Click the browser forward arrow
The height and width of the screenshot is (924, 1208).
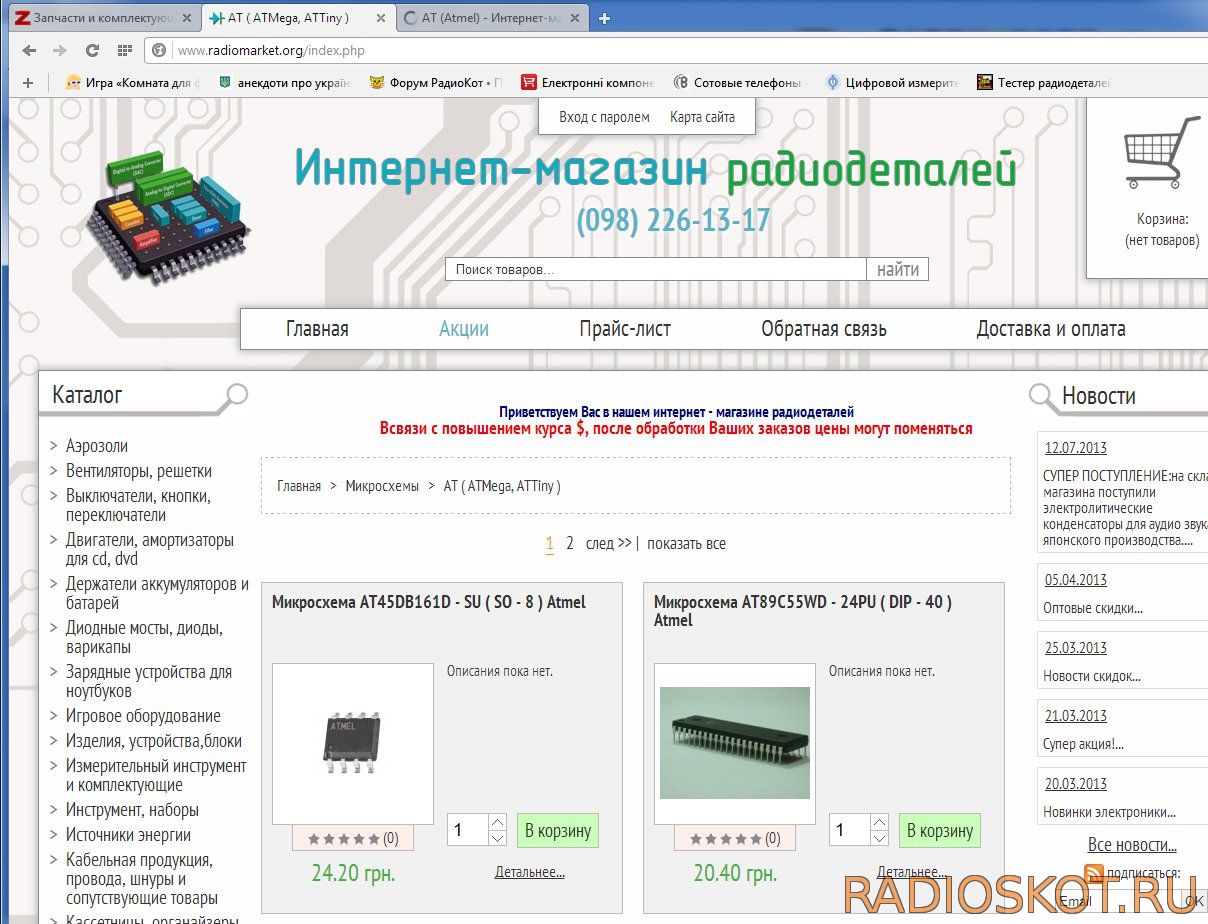(60, 50)
